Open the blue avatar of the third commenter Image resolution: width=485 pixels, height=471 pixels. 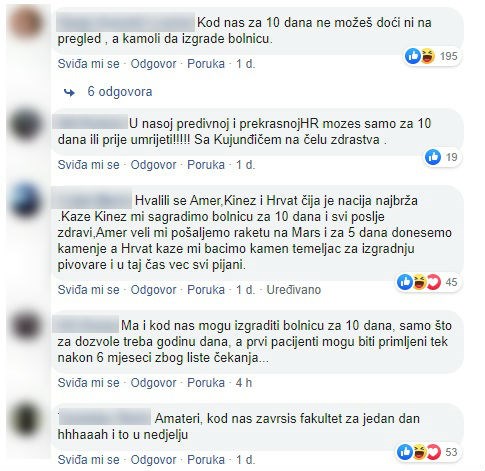click(26, 200)
